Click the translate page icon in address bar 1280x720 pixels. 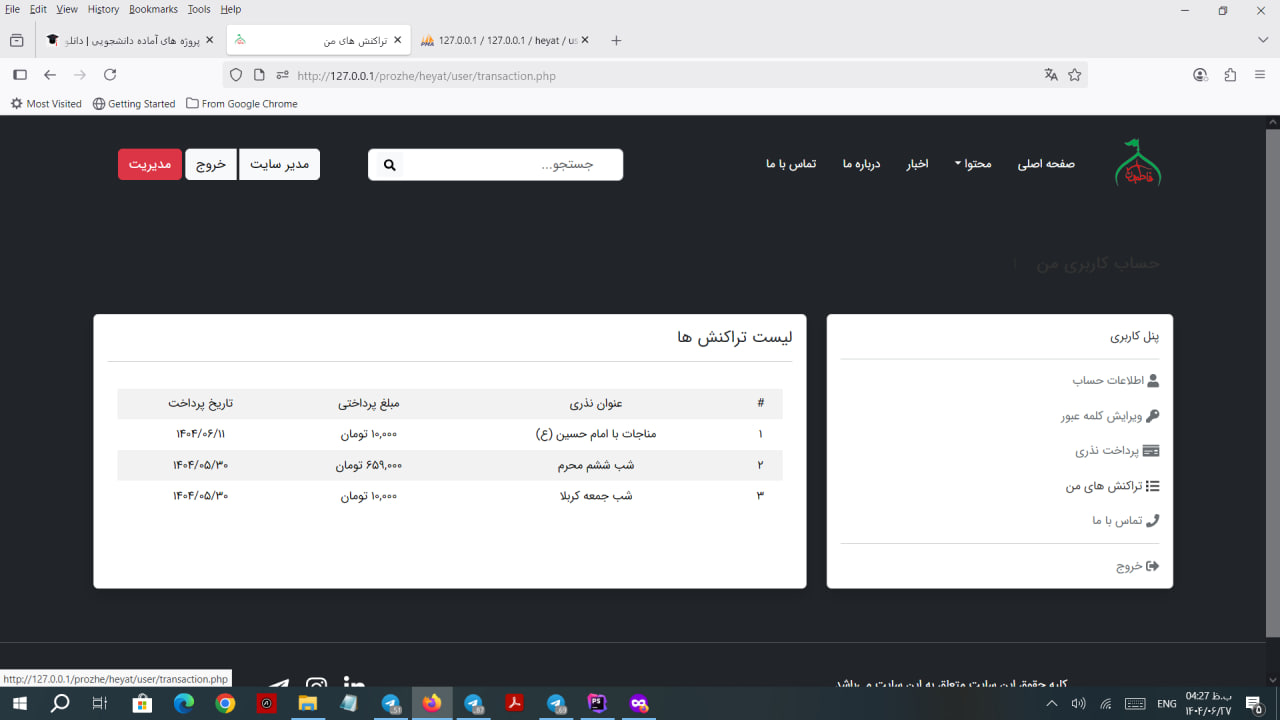click(1051, 75)
